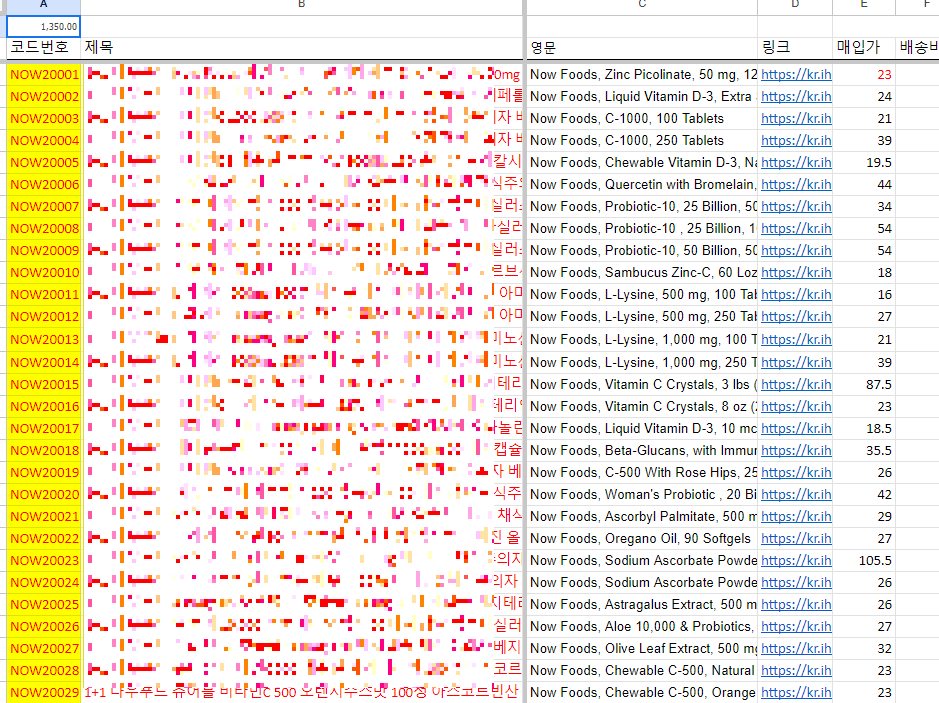
Task: Open link in the NOW20008 row
Action: tap(796, 228)
